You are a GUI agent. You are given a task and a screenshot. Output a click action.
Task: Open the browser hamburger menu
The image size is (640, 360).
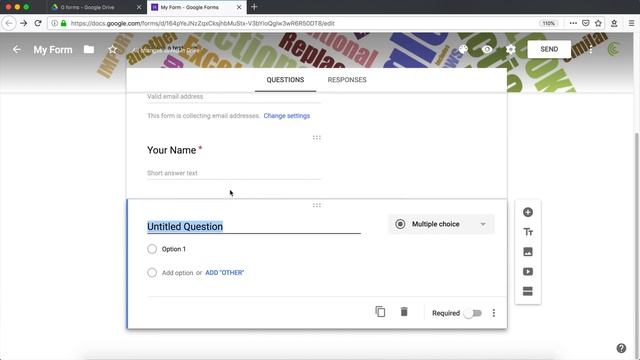(631, 23)
